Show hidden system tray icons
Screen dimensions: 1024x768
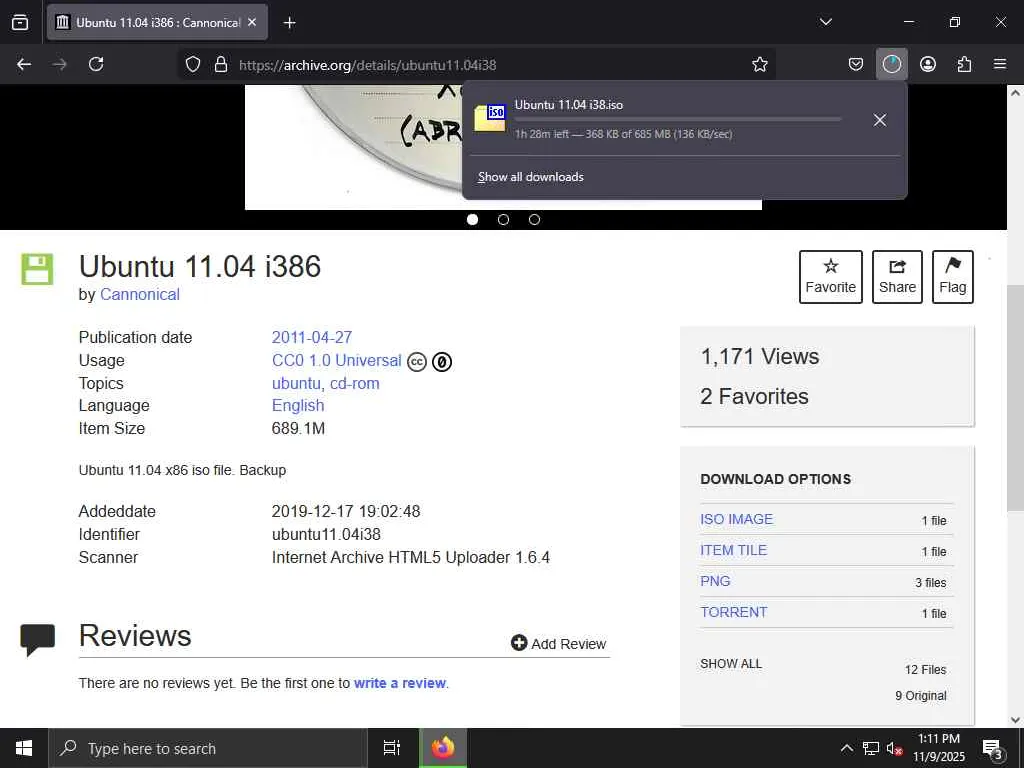[846, 748]
